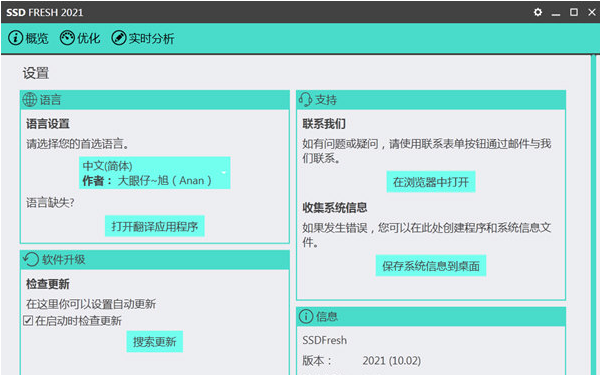Screen dimensions: 600x375
Task: Click the 联系我们 heading
Action: 324,124
